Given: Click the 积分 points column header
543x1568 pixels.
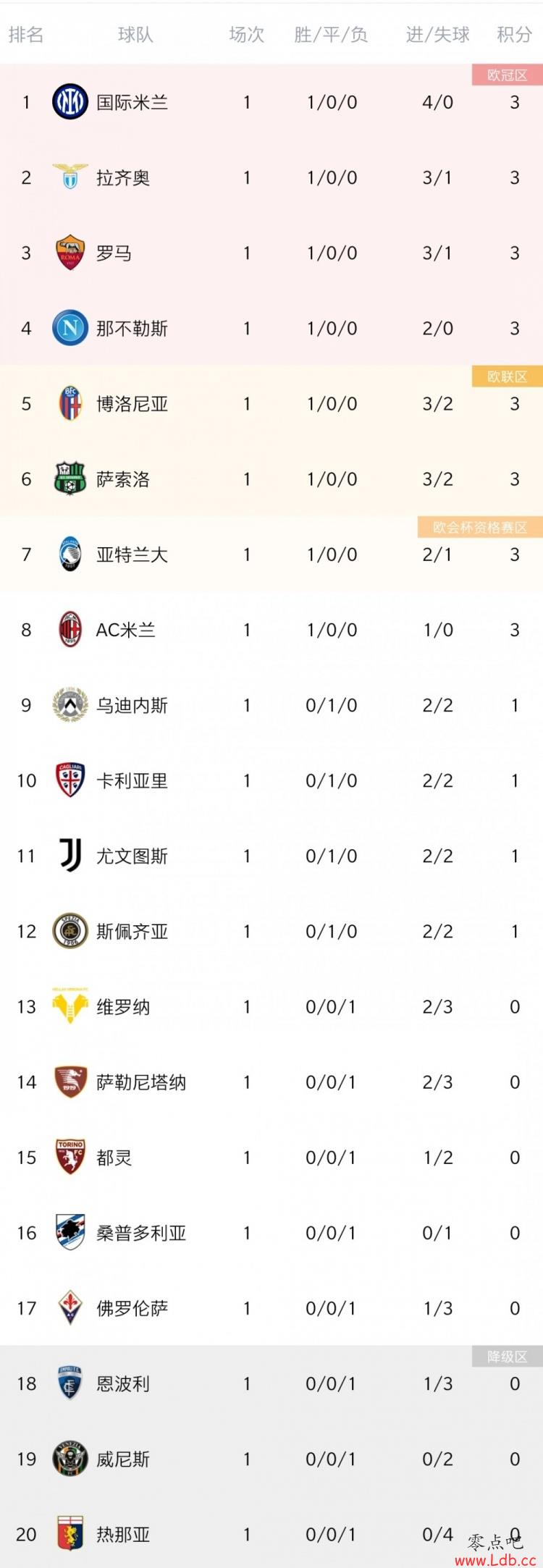Looking at the screenshot, I should click(x=515, y=35).
